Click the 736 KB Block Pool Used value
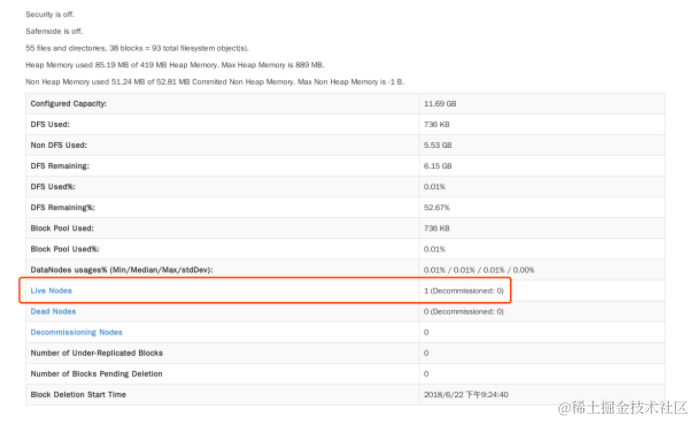 436,228
